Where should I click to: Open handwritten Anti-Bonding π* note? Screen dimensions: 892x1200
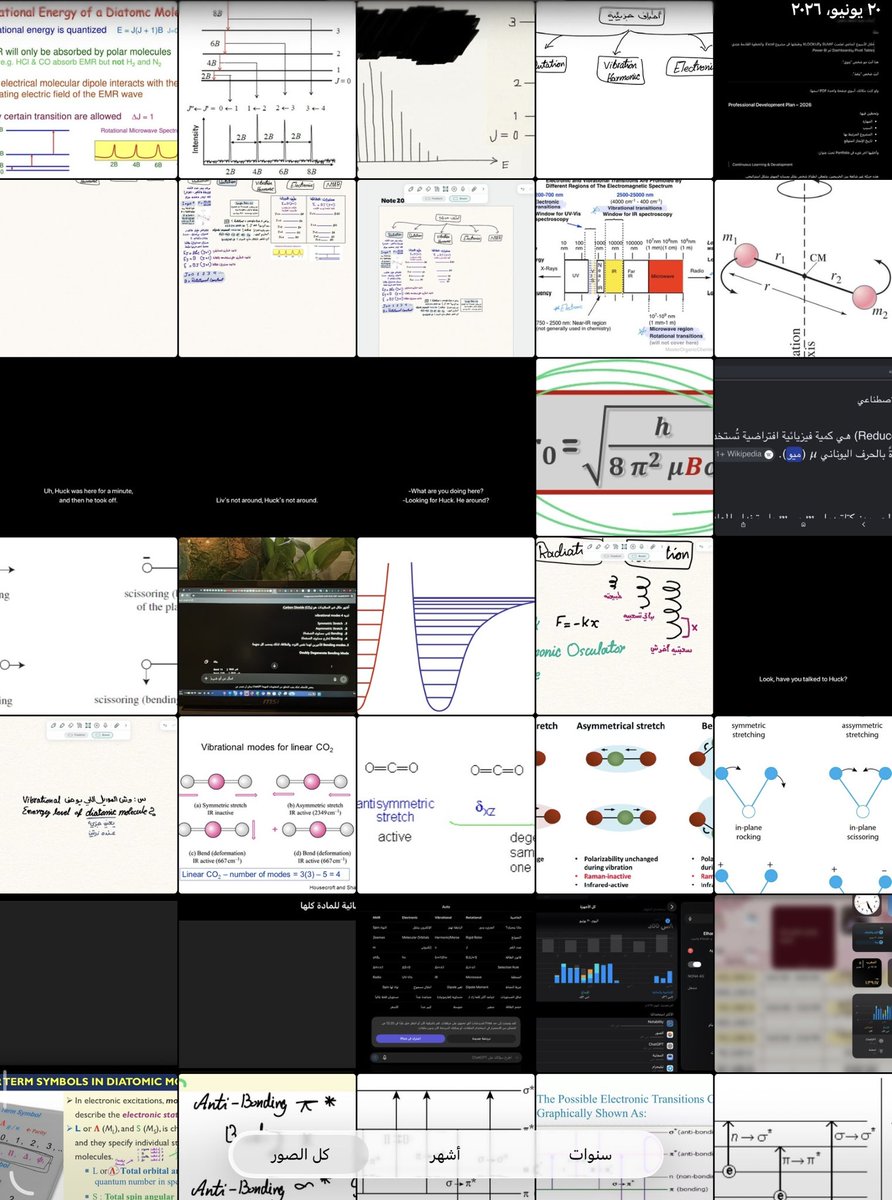[x=267, y=1137]
